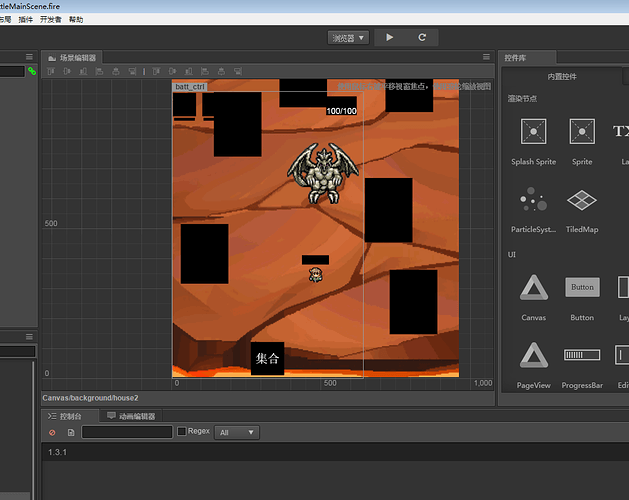Viewport: 629px width, 500px height.
Task: Open the upper left panel menu icon
Action: pos(29,57)
